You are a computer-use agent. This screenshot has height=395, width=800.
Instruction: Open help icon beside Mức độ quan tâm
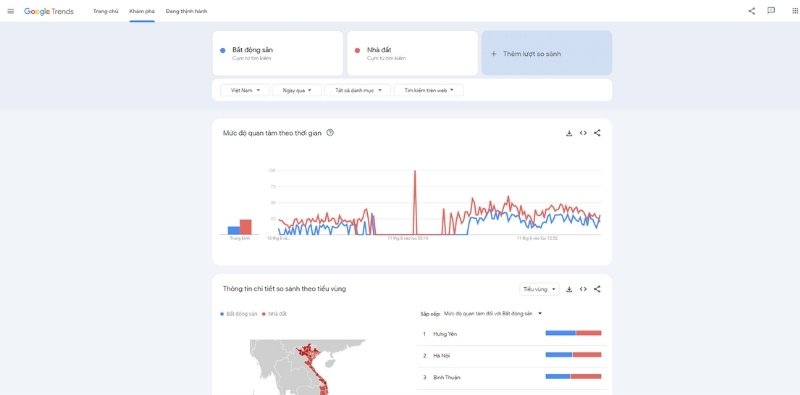pyautogui.click(x=330, y=133)
